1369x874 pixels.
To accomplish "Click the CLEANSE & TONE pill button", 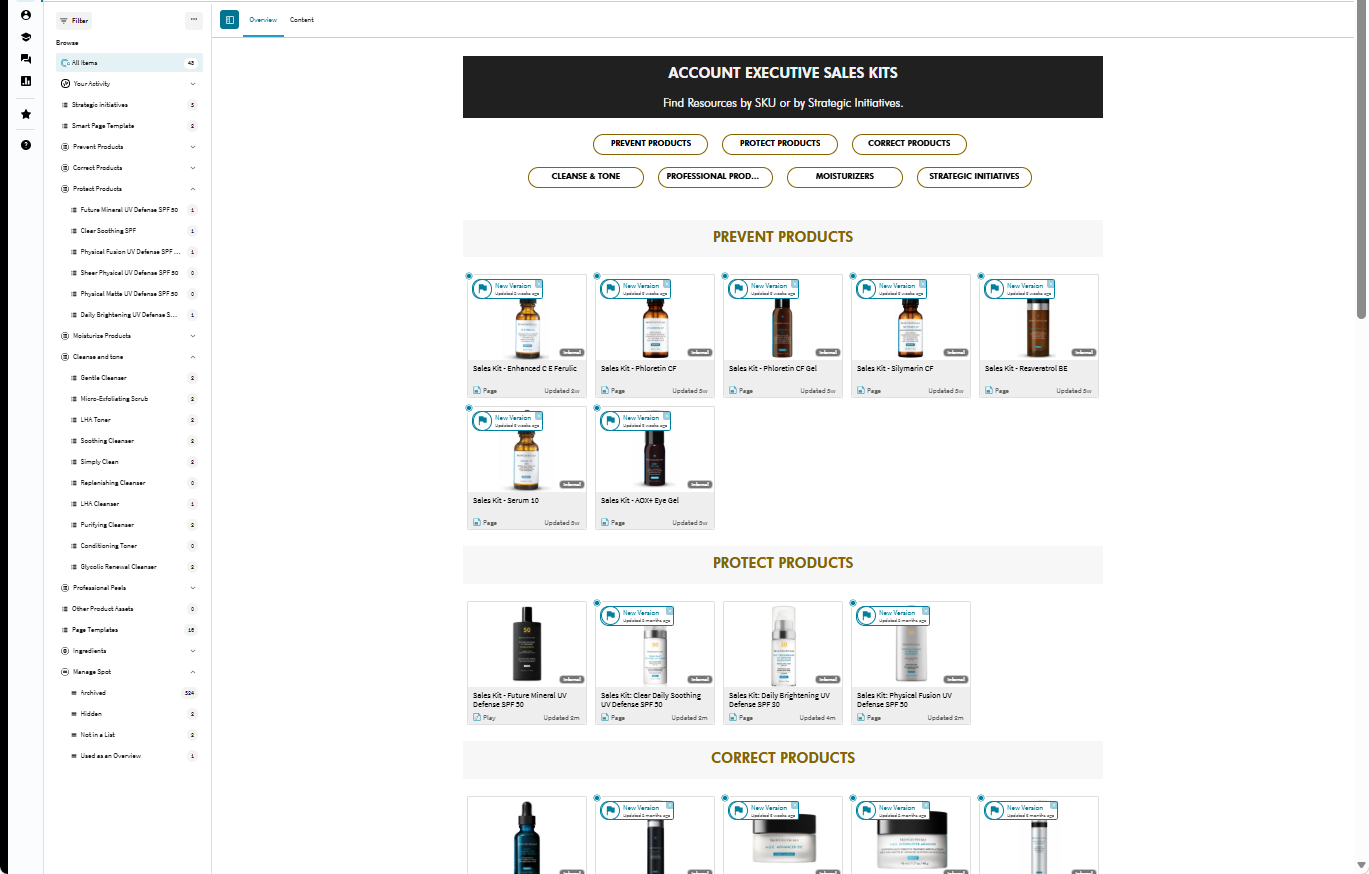I will 586,177.
